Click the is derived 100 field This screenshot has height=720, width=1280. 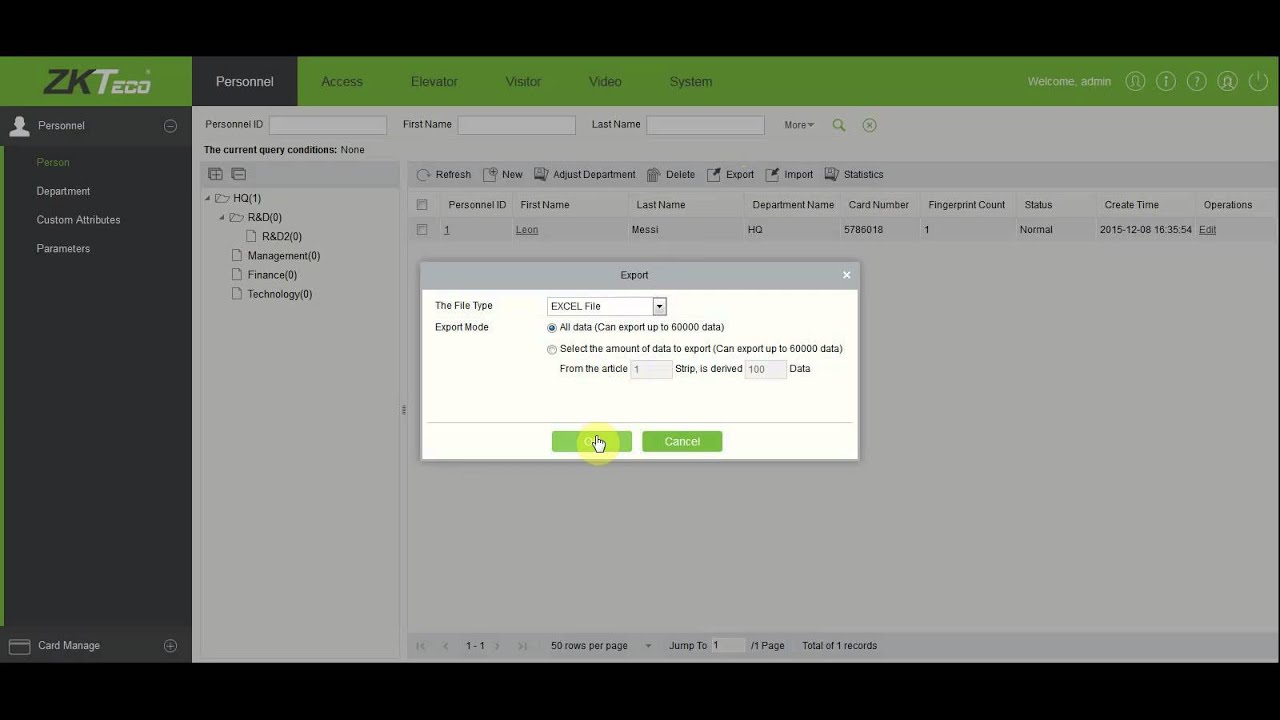pyautogui.click(x=765, y=369)
